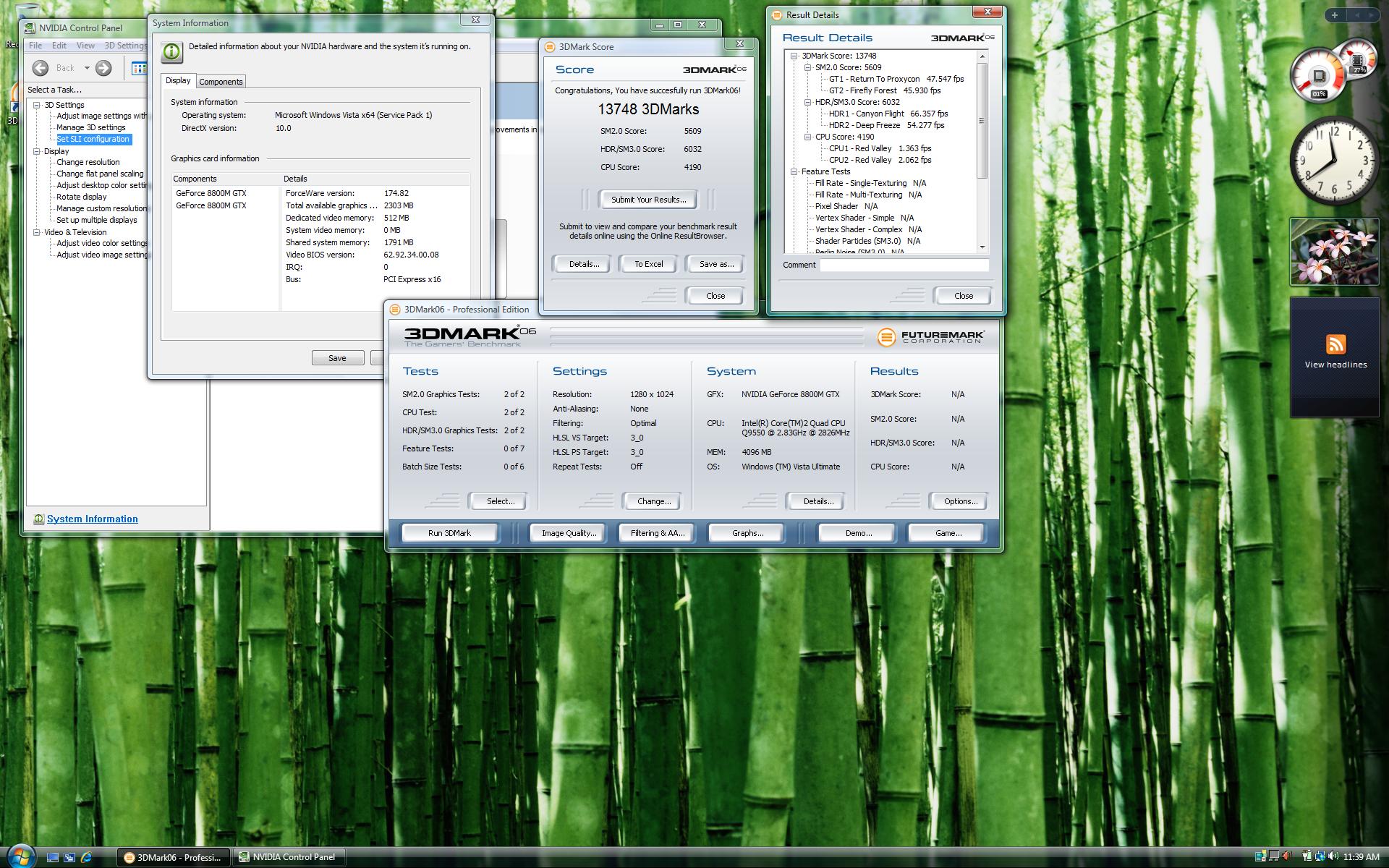This screenshot has width=1389, height=868.
Task: Click the sidebar next gadgets arrow
Action: 1371,14
